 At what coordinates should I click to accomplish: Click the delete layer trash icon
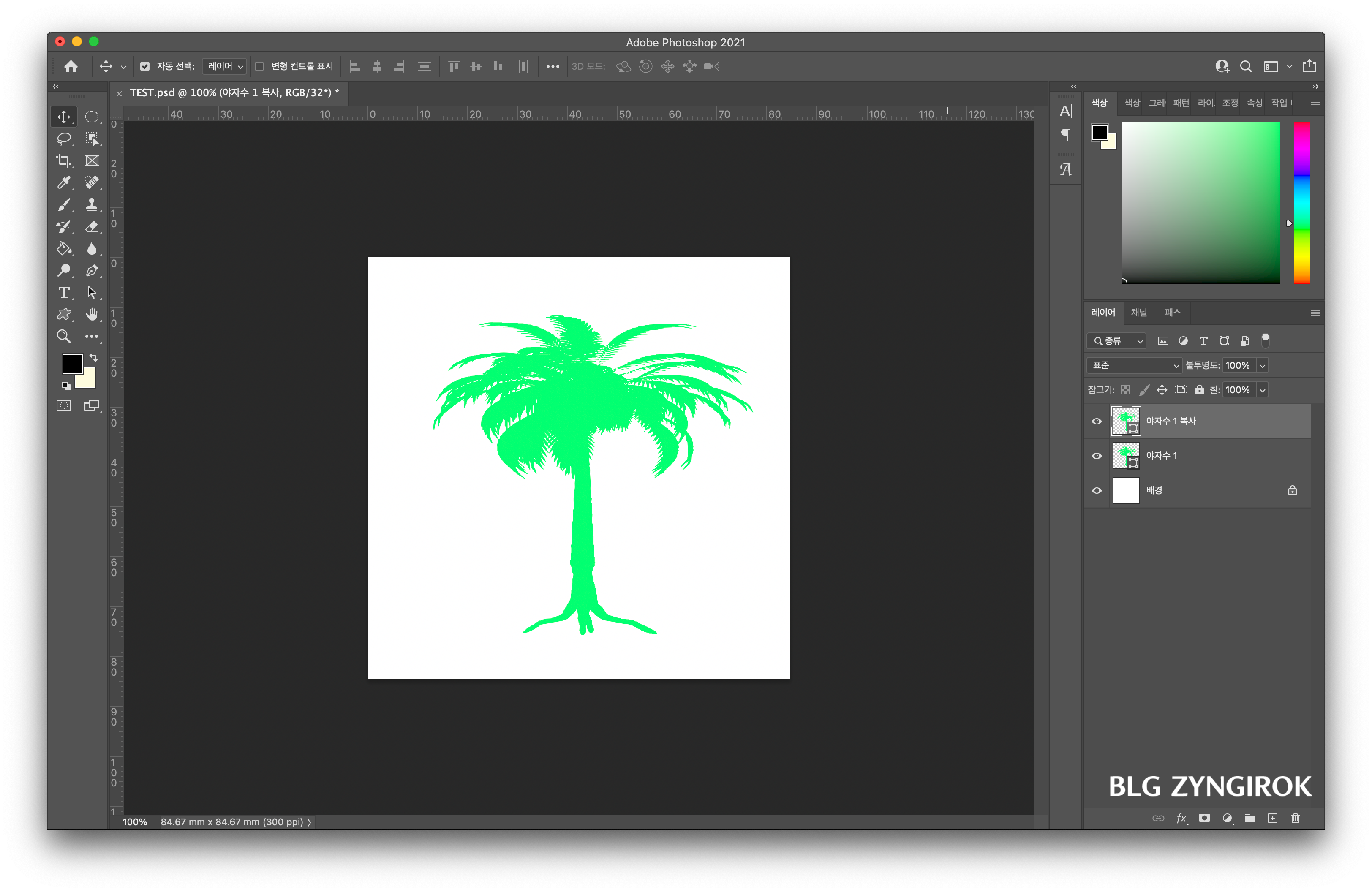point(1295,818)
